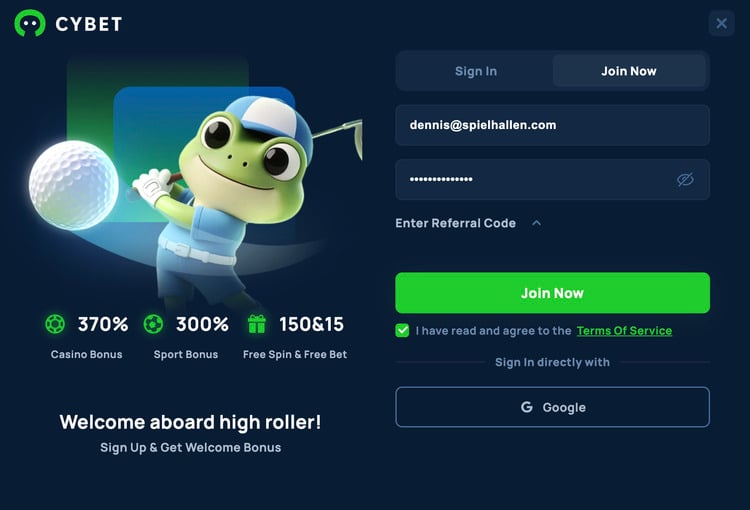Click Welcome aboard high roller! heading
Screen dimensions: 750x510
tap(190, 422)
